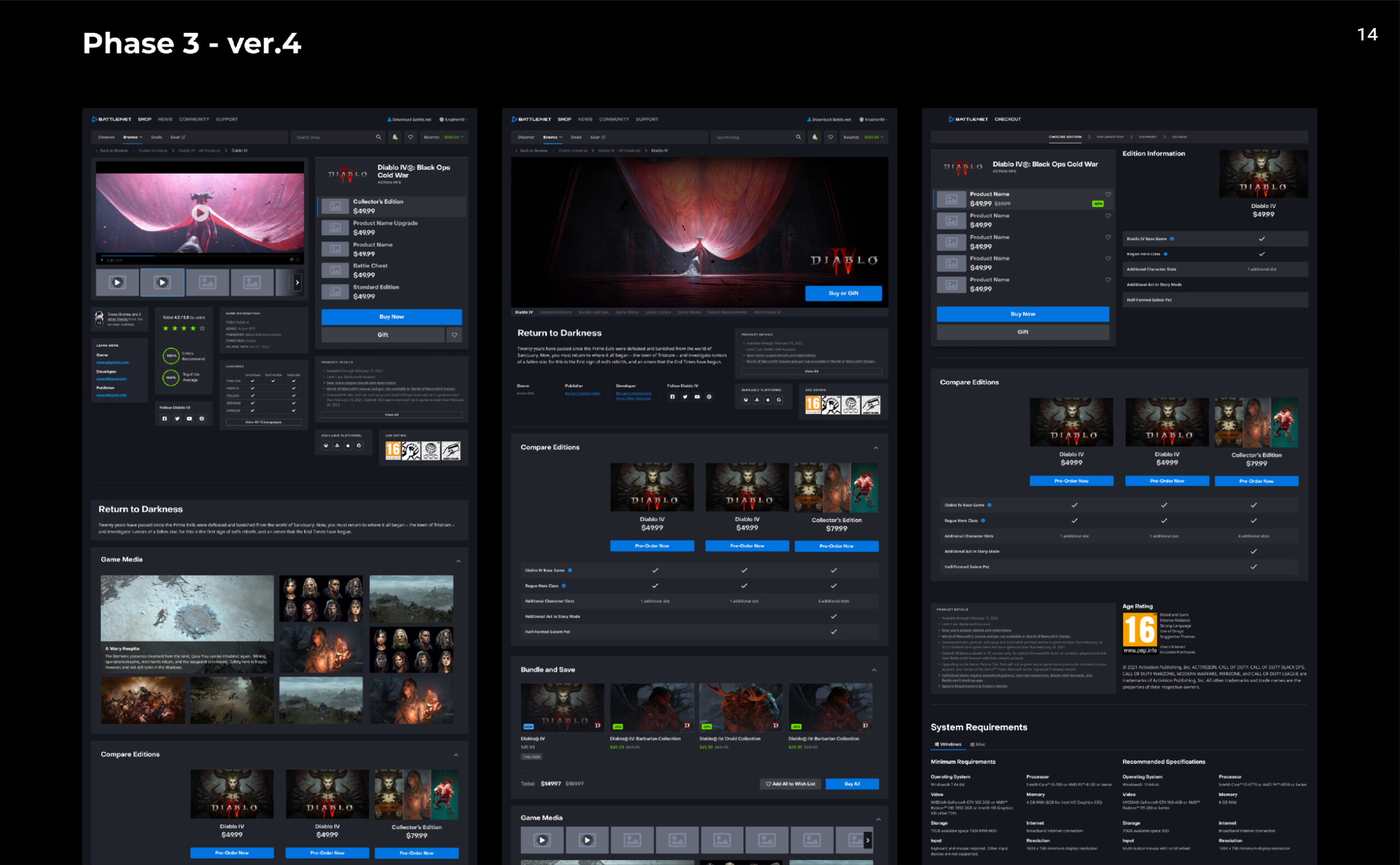Viewport: 1400px width, 865px height.
Task: Select Apple platform icon in left mockup
Action: 348,445
